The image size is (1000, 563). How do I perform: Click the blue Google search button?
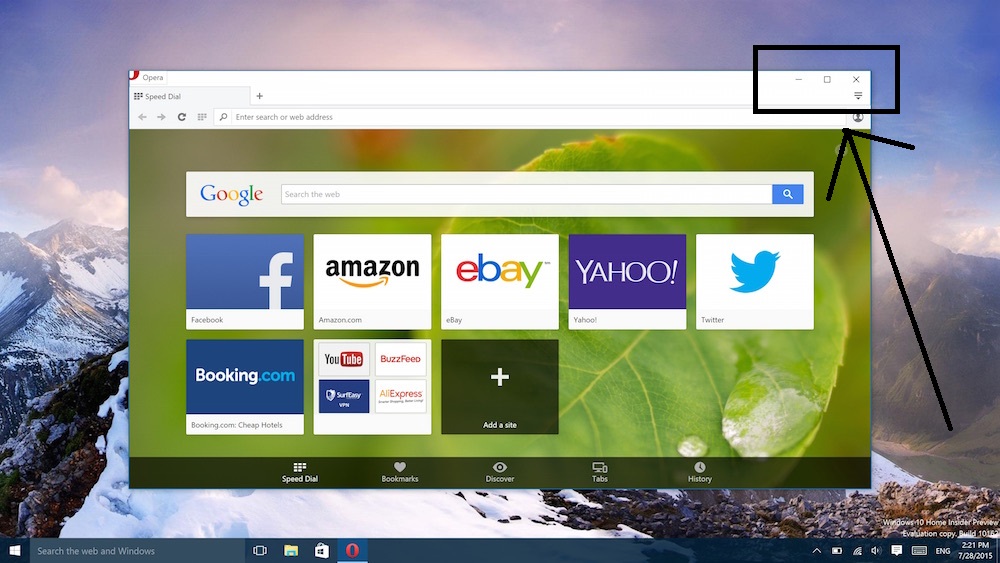click(x=788, y=194)
